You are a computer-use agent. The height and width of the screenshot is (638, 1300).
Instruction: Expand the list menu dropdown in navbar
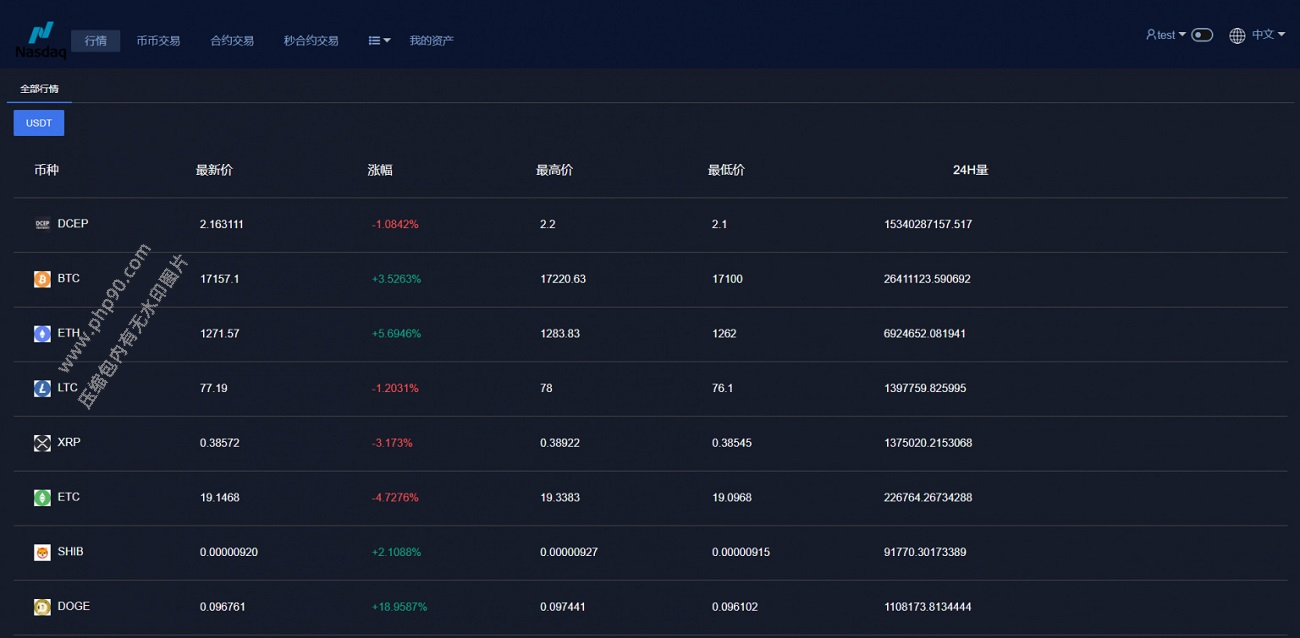[379, 41]
